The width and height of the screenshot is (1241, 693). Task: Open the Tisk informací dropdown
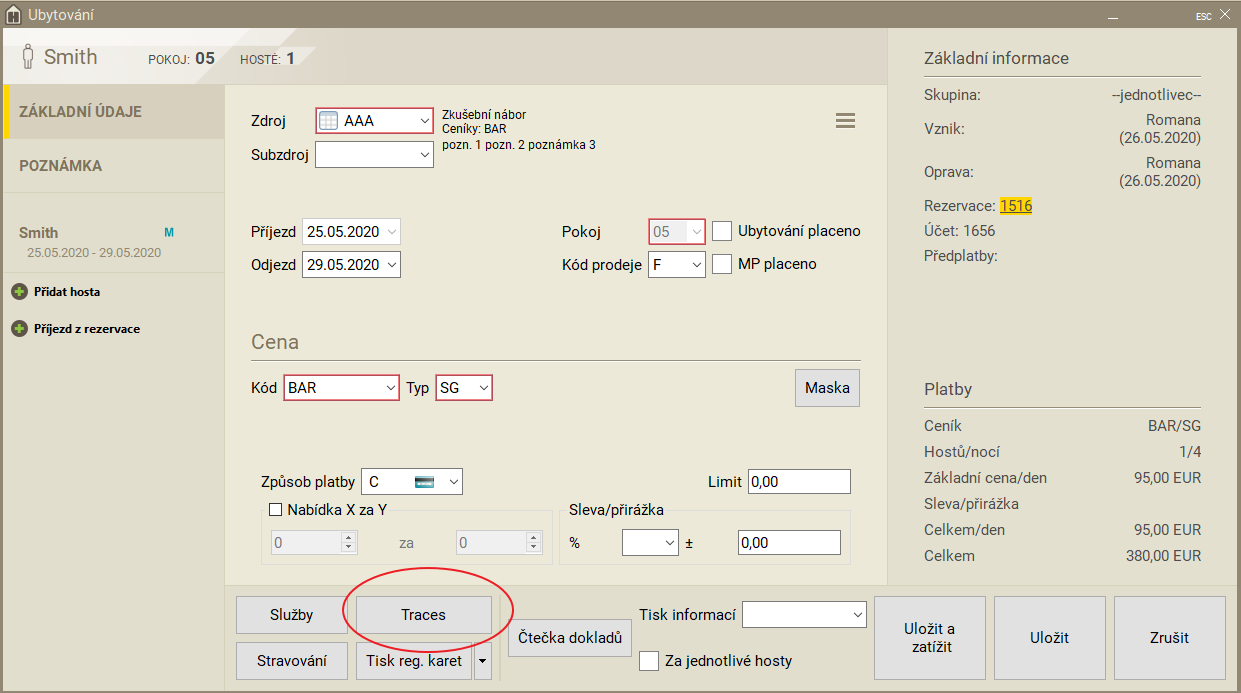[804, 614]
